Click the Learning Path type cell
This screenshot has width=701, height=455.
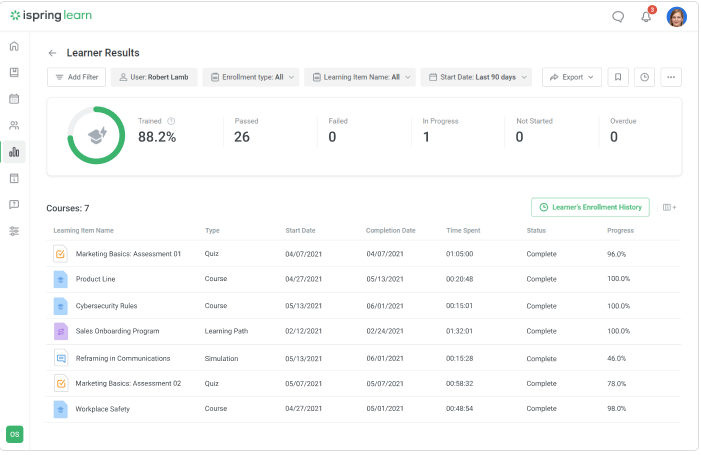[226, 331]
